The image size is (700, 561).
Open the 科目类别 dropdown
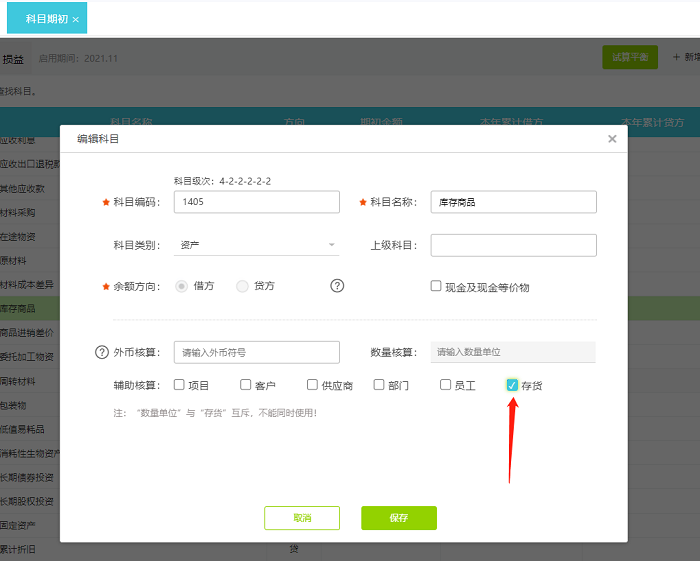[257, 245]
